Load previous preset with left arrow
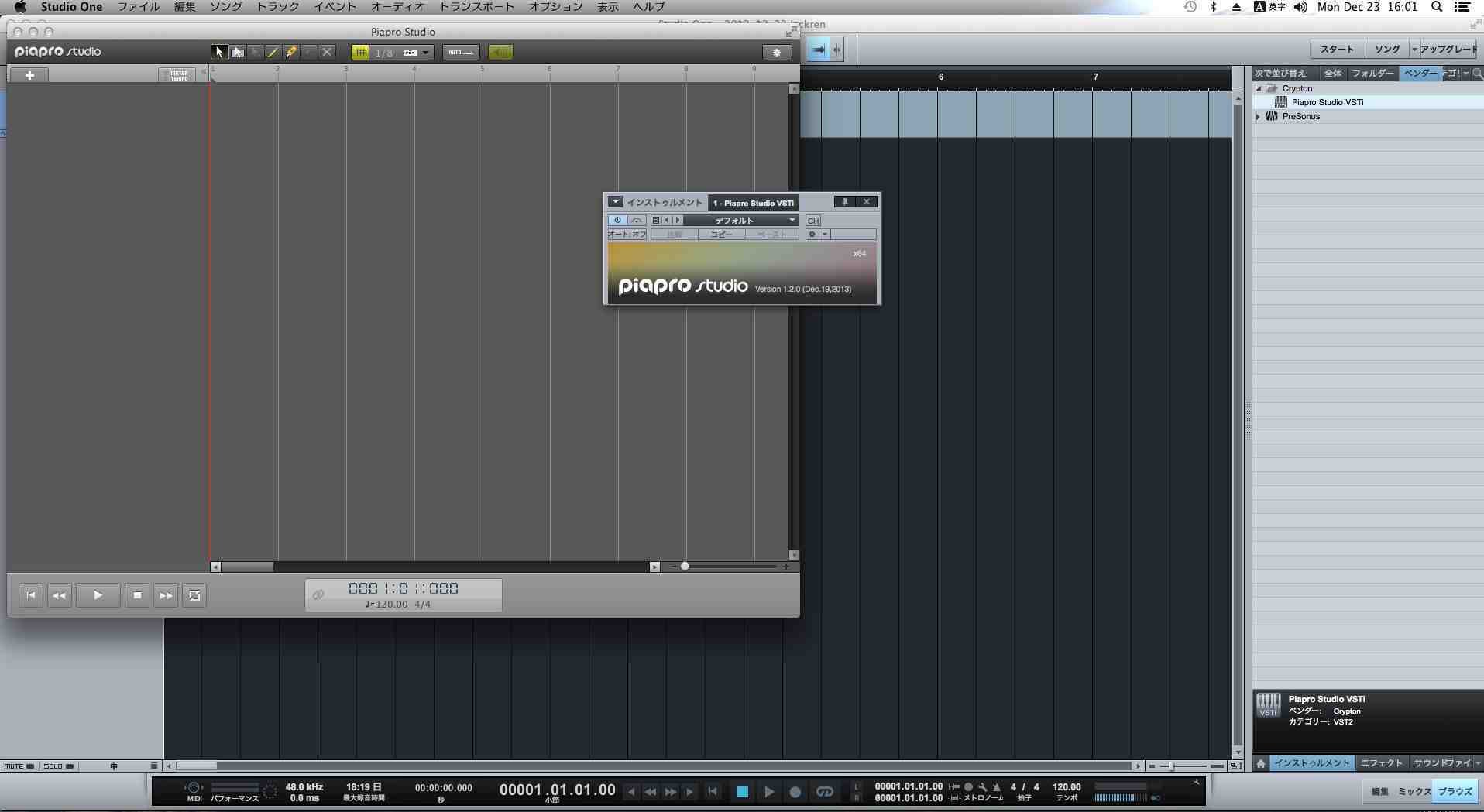Viewport: 1484px width, 812px height. pos(667,221)
